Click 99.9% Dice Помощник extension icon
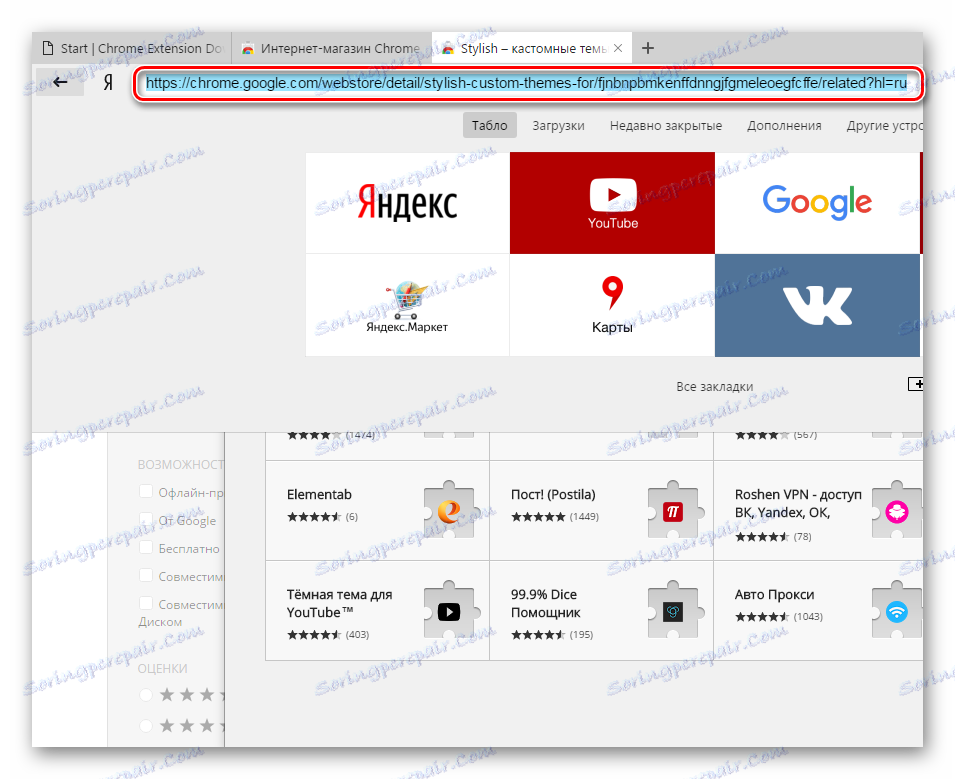The height and width of the screenshot is (779, 955). click(673, 610)
